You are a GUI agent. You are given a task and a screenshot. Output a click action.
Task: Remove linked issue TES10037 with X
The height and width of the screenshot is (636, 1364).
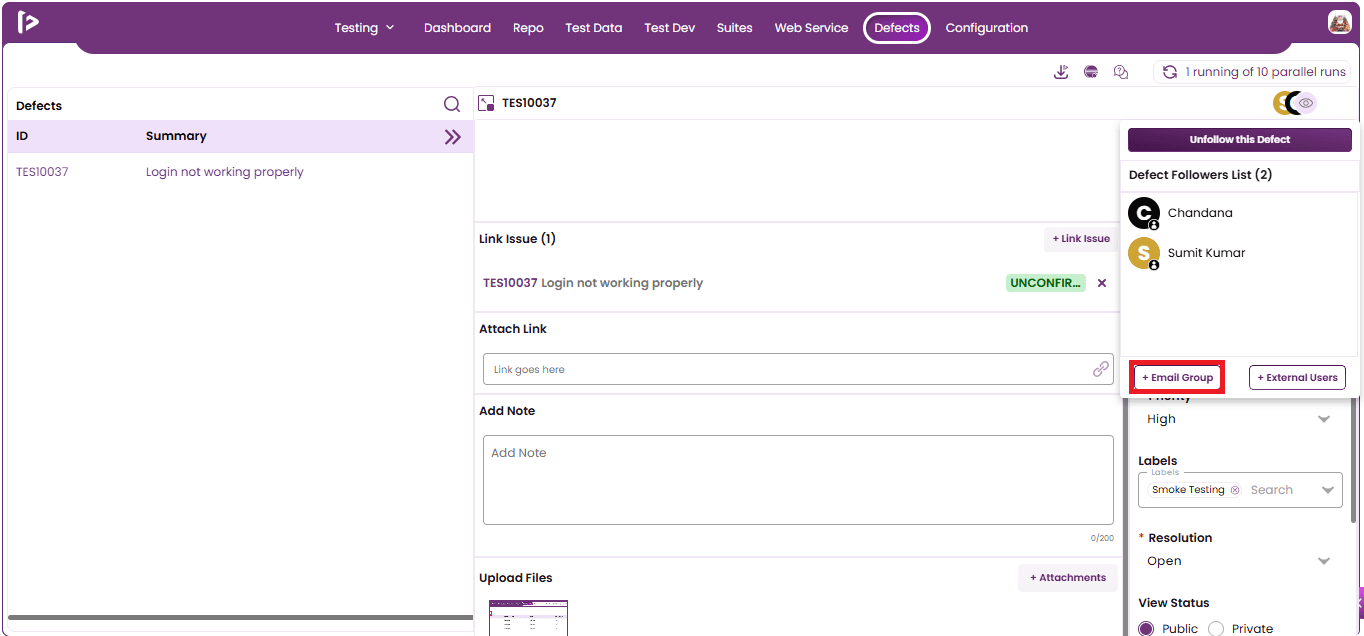1102,283
